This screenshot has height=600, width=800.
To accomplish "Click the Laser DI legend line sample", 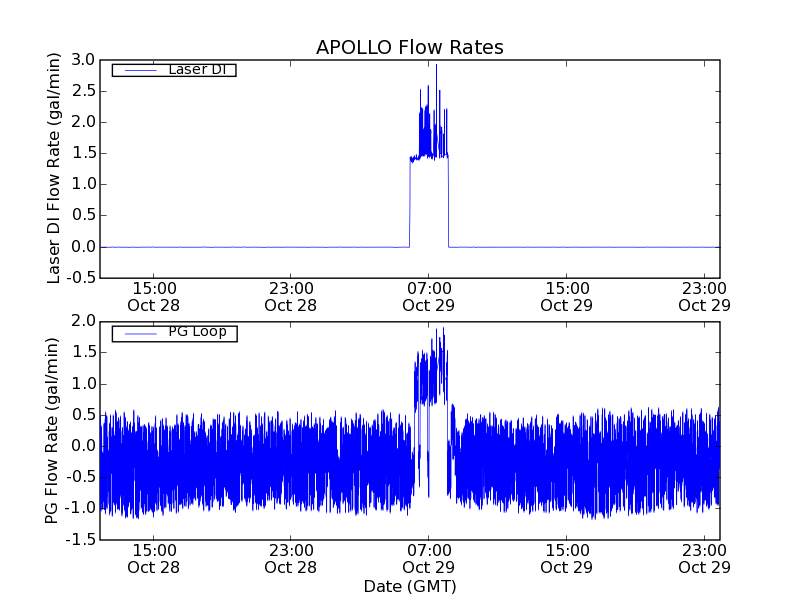I will point(140,70).
